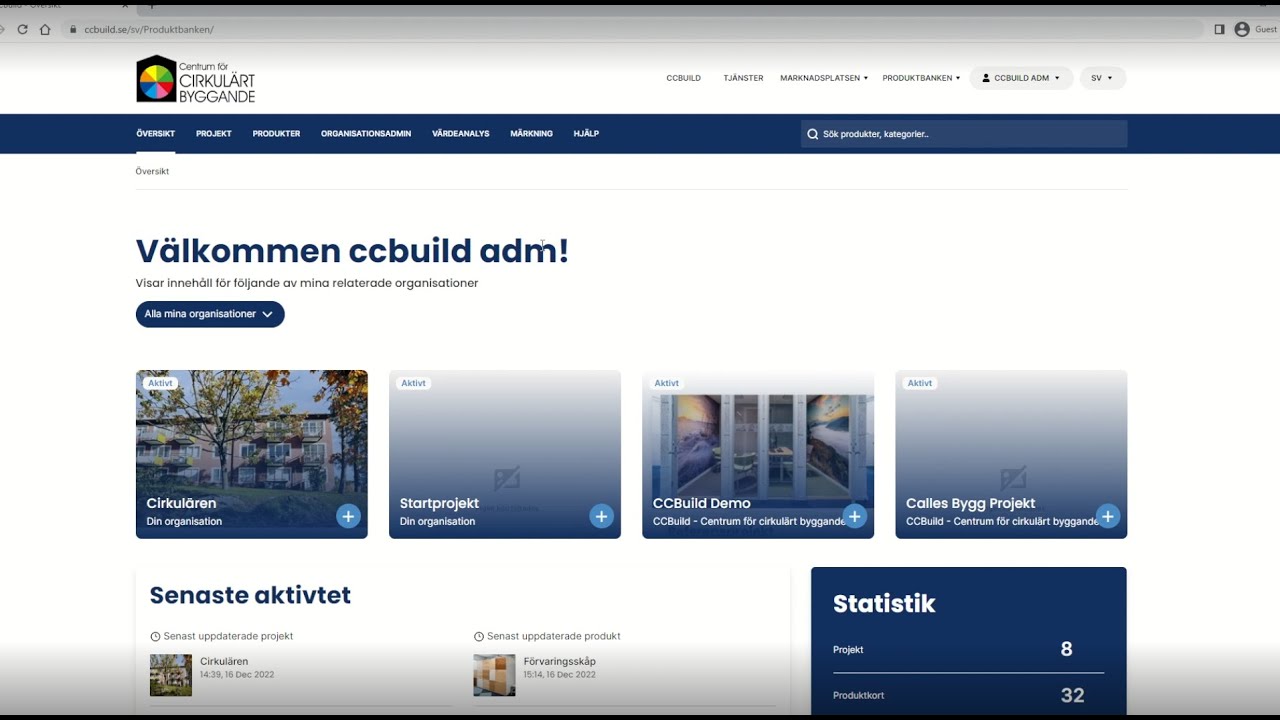Click the plus icon on Startprojekt card
The width and height of the screenshot is (1280, 720).
601,516
